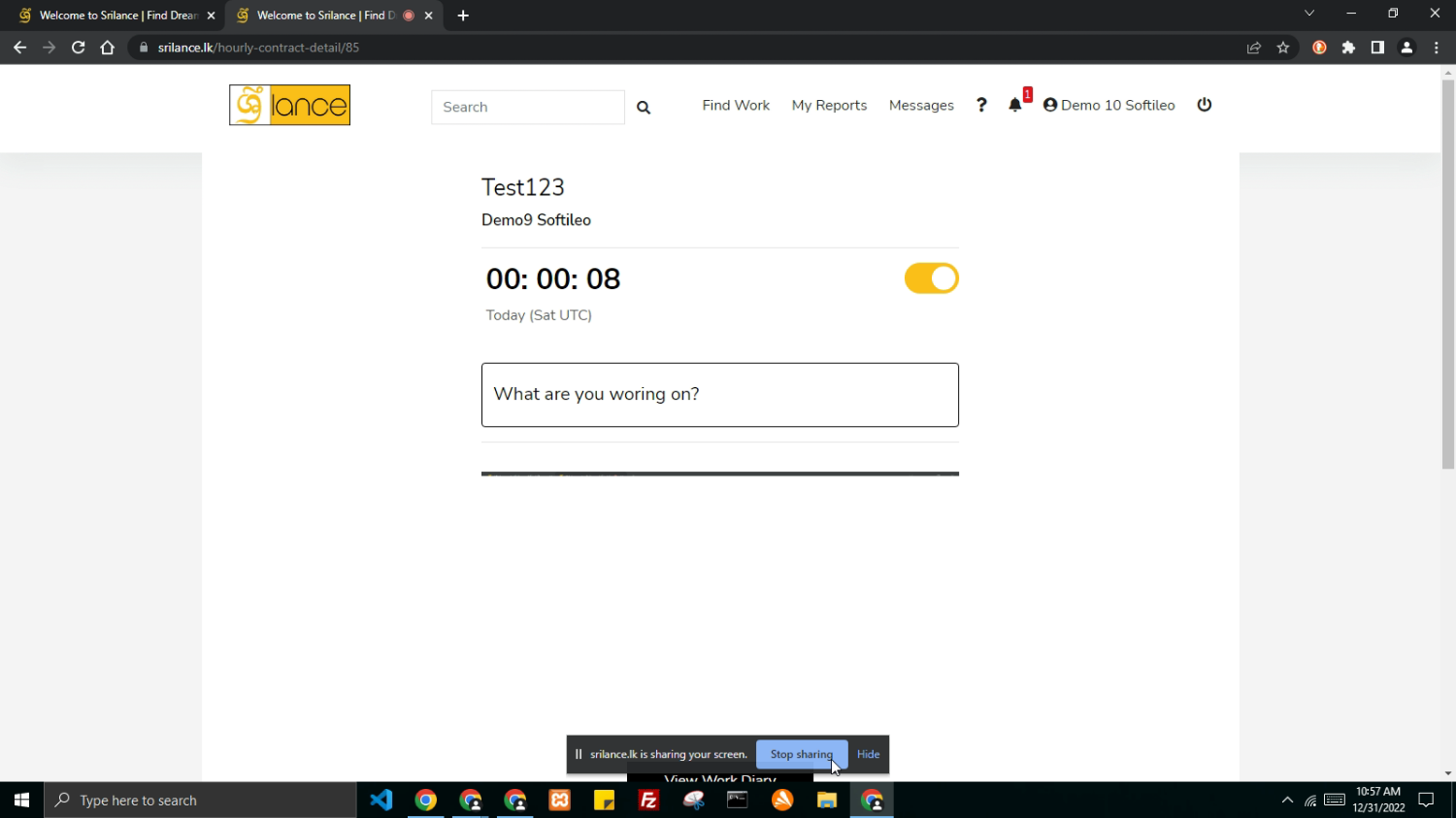Open Demo 10 Softileo user menu
Image resolution: width=1456 pixels, height=818 pixels.
(x=1109, y=105)
